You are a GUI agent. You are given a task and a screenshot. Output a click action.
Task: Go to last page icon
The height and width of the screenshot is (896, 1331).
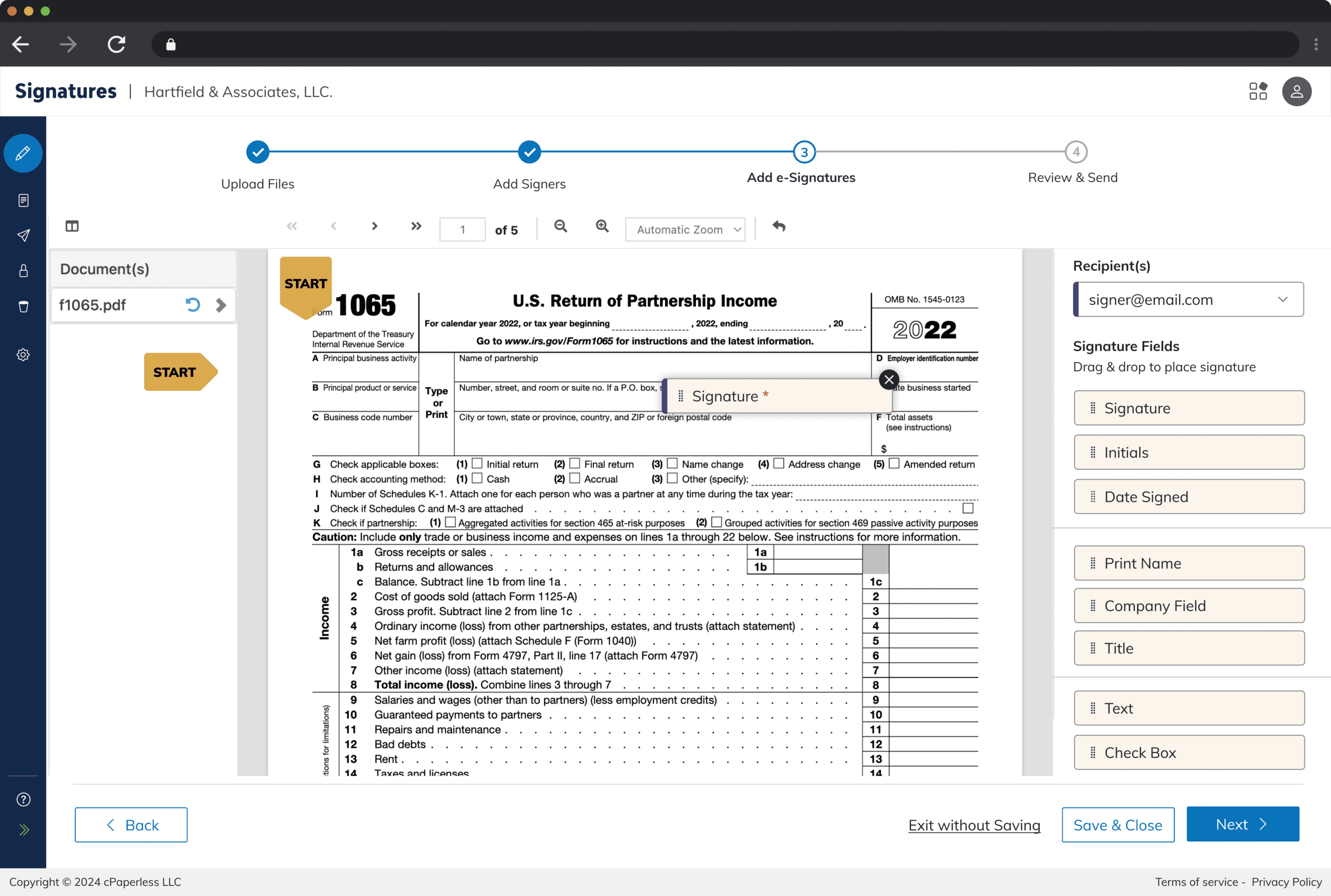click(x=416, y=226)
